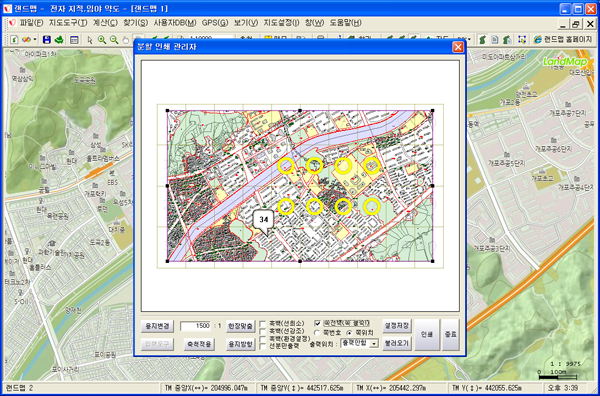Click the 개포주공7단지 label on background map
The image size is (600, 396).
pos(567,113)
